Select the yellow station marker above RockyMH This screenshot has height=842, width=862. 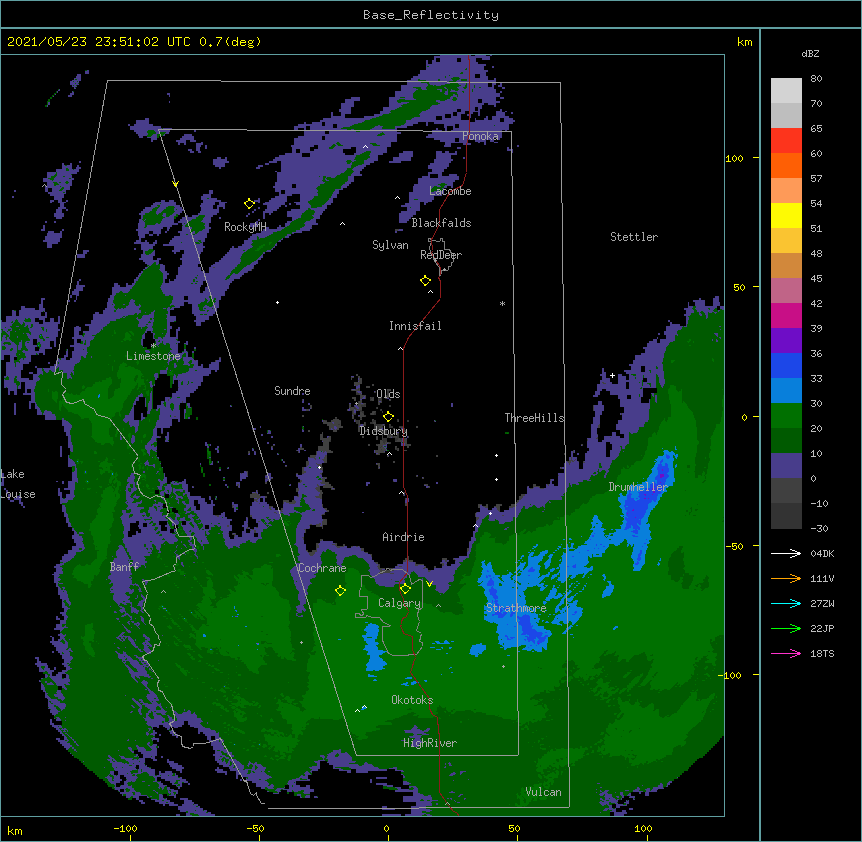point(250,204)
